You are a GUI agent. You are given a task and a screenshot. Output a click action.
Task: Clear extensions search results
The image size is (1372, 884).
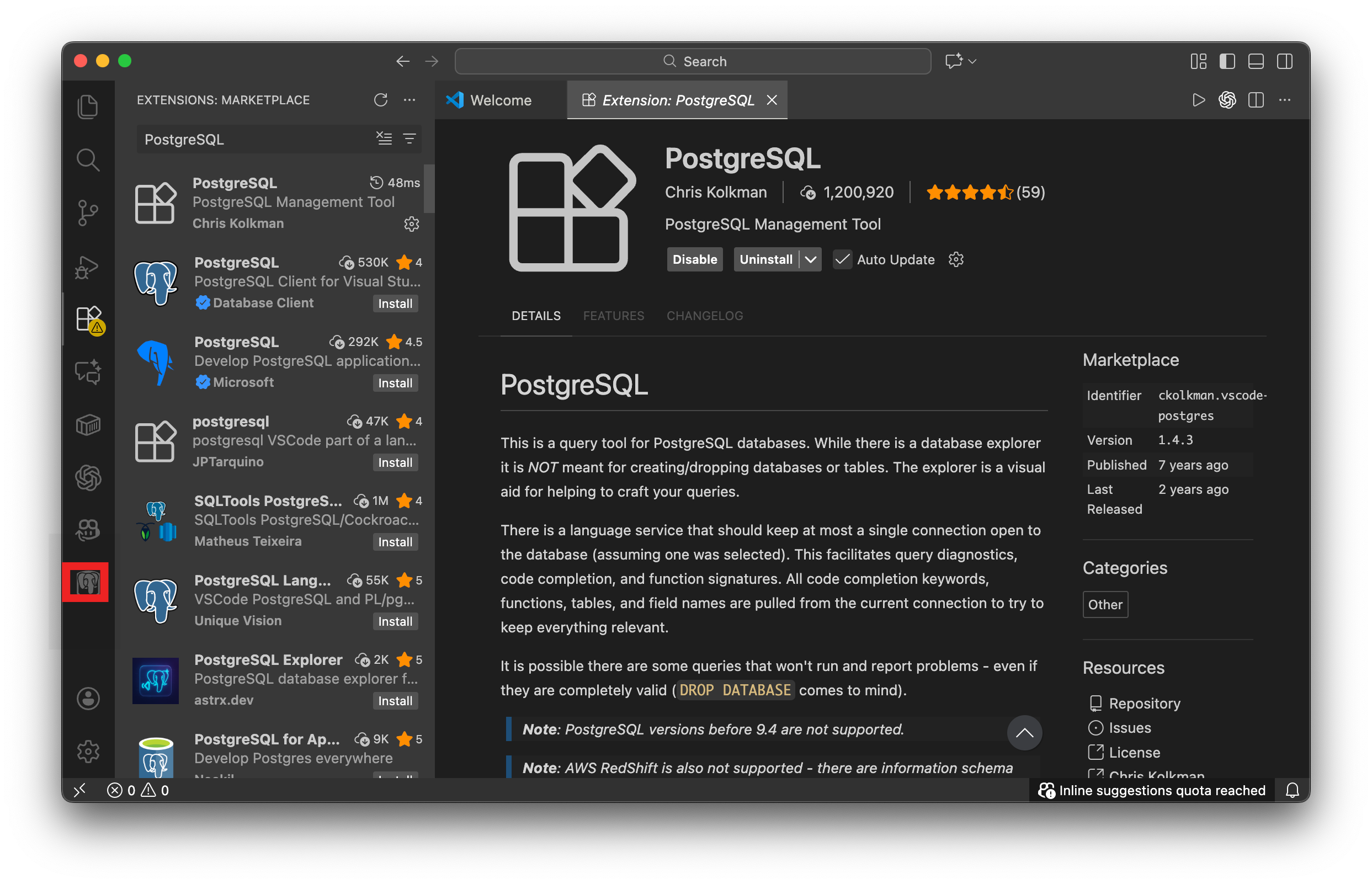coord(384,139)
